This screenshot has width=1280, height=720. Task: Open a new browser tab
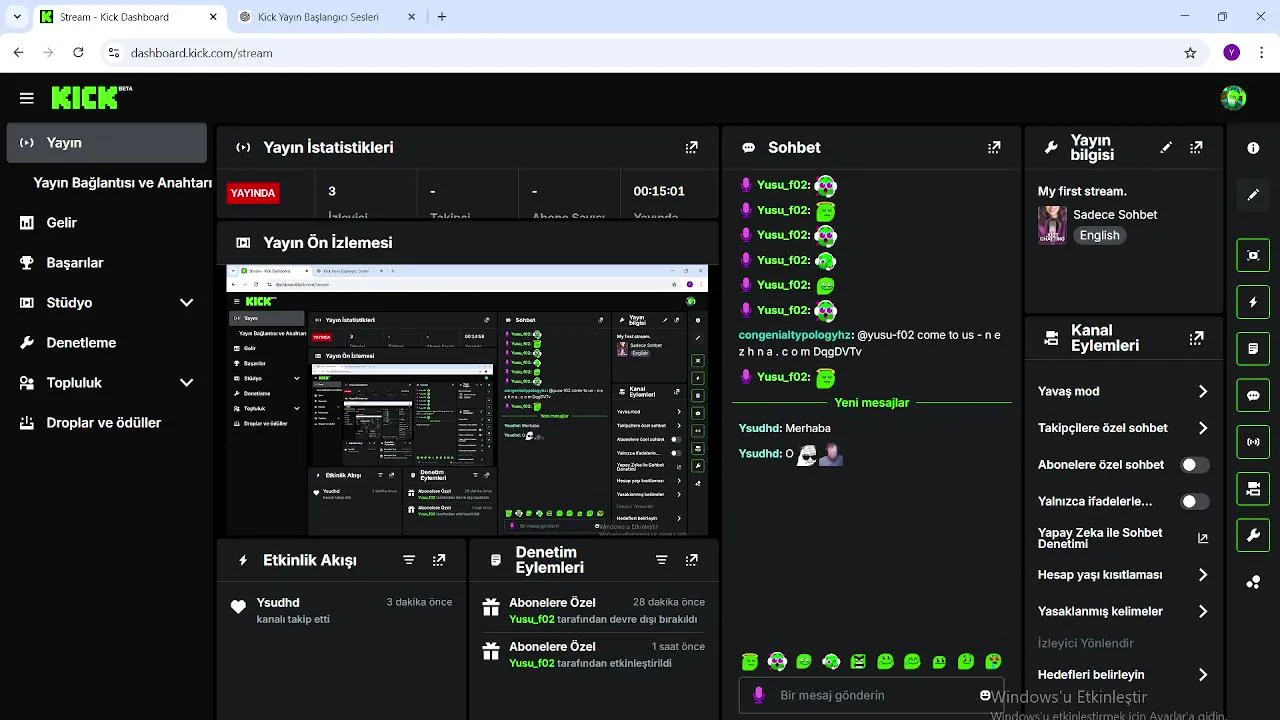pos(442,17)
